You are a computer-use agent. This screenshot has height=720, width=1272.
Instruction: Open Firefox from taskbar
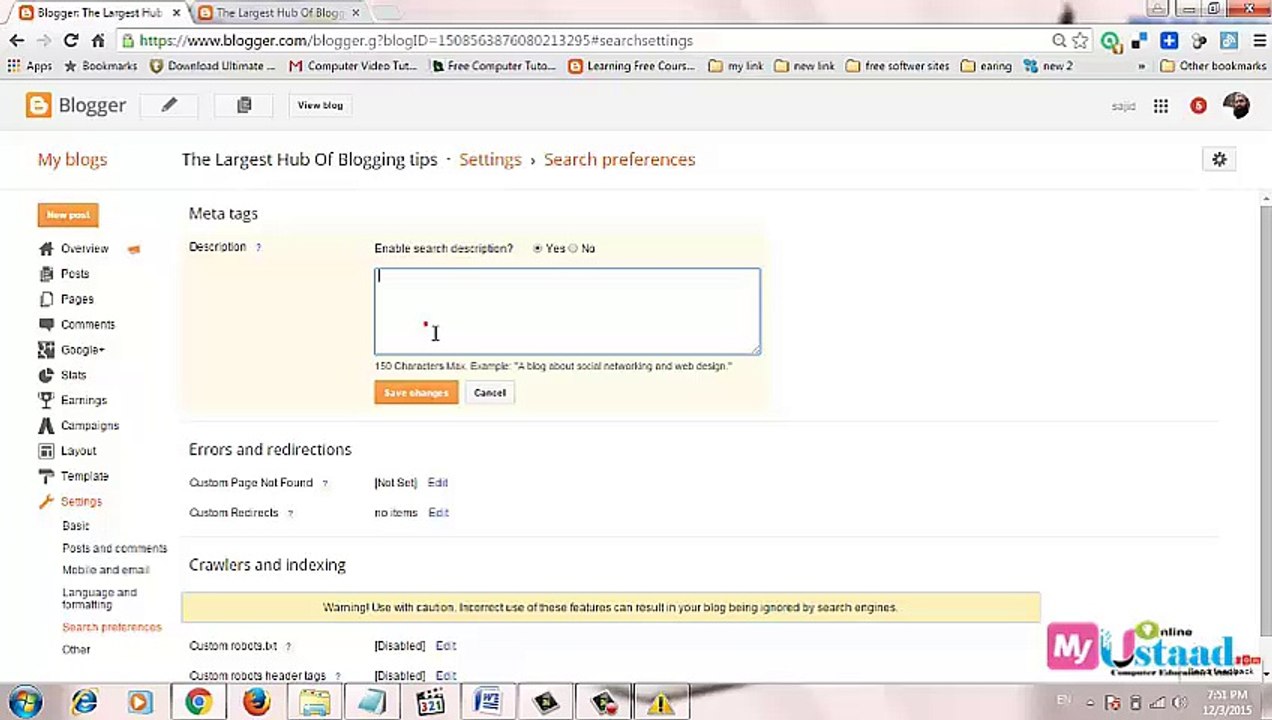(256, 702)
